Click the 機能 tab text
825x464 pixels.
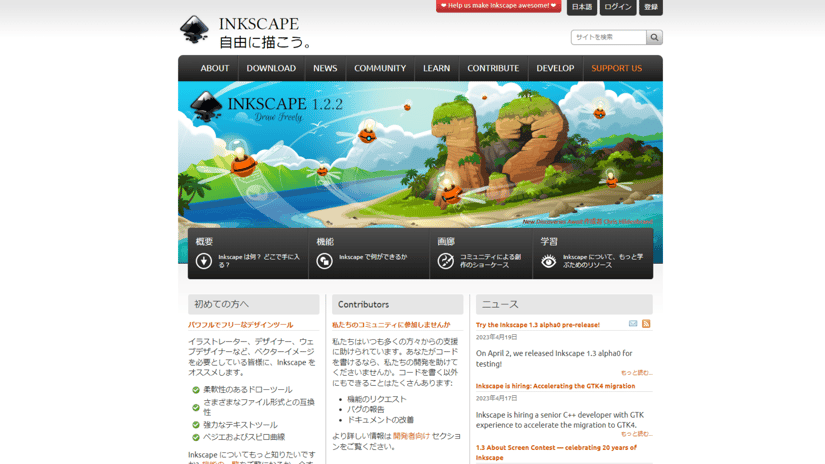(x=325, y=241)
